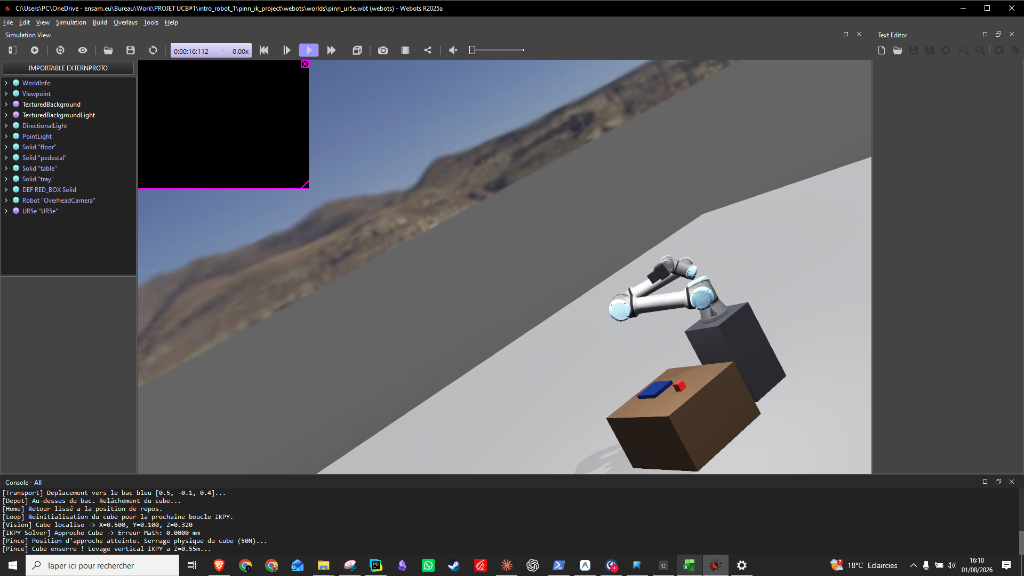Click the red cube on the table
The width and height of the screenshot is (1024, 576).
(679, 386)
